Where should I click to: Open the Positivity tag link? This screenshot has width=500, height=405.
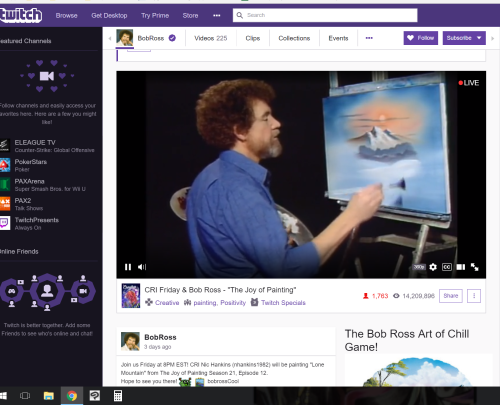[x=233, y=303]
